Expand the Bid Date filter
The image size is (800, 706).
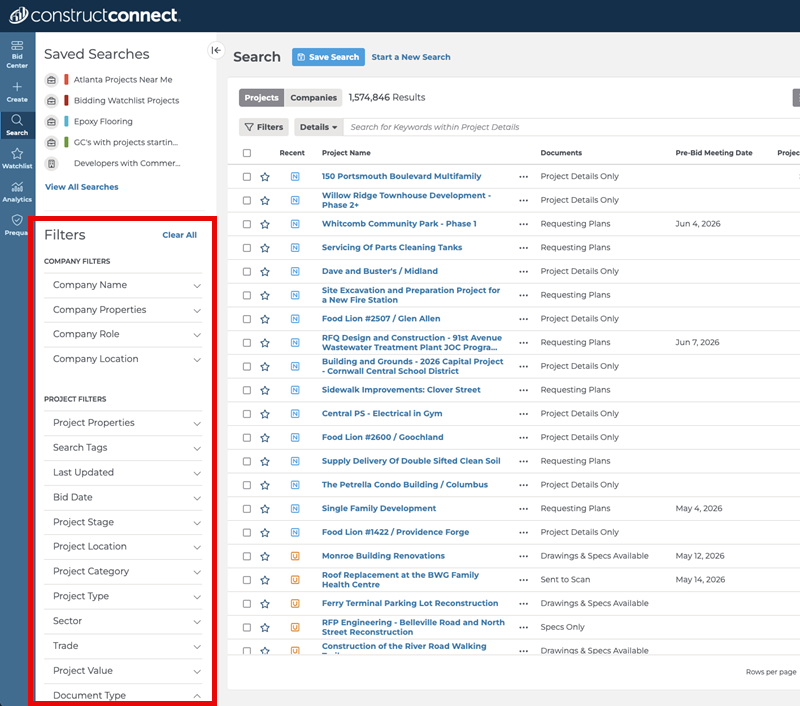point(123,498)
